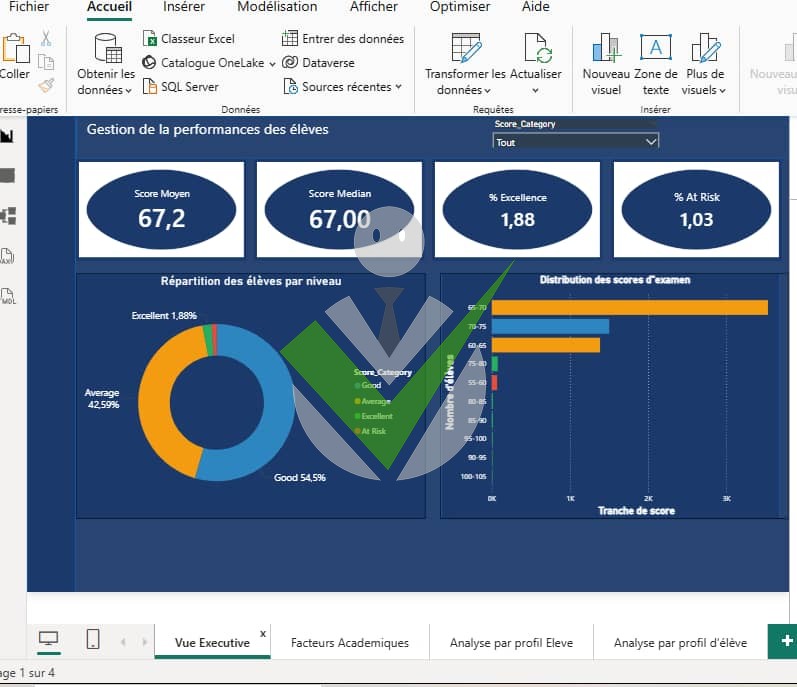The image size is (797, 687).
Task: Click the % At Risk card
Action: click(x=696, y=209)
